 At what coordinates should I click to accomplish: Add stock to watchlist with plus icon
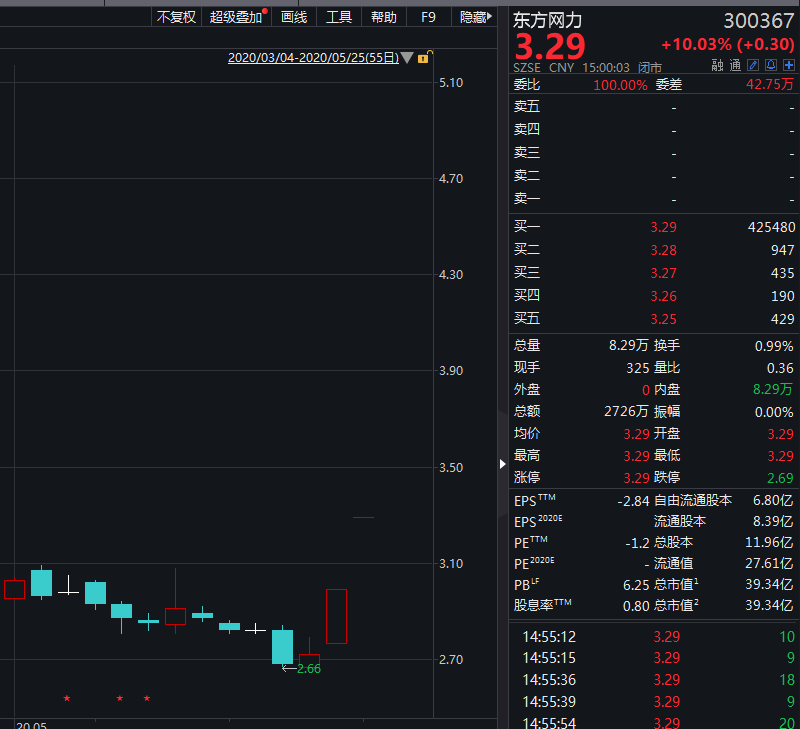click(x=789, y=65)
